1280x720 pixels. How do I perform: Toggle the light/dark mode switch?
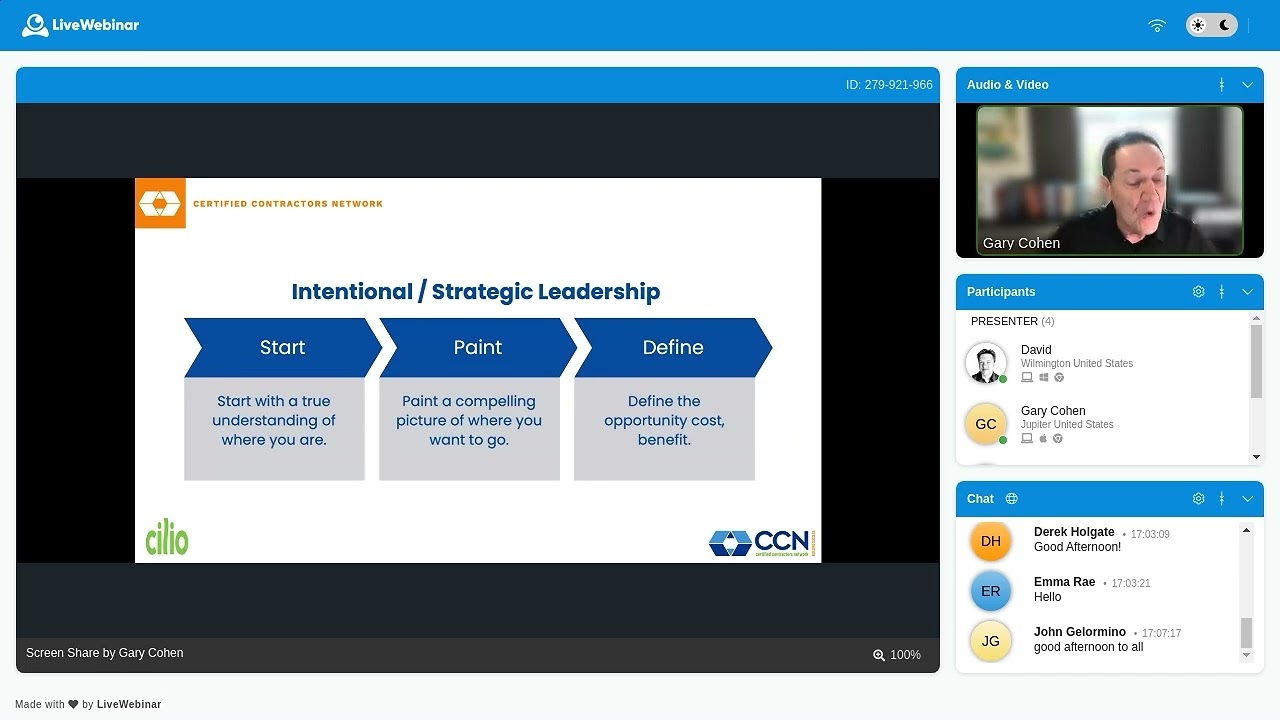(x=1211, y=25)
